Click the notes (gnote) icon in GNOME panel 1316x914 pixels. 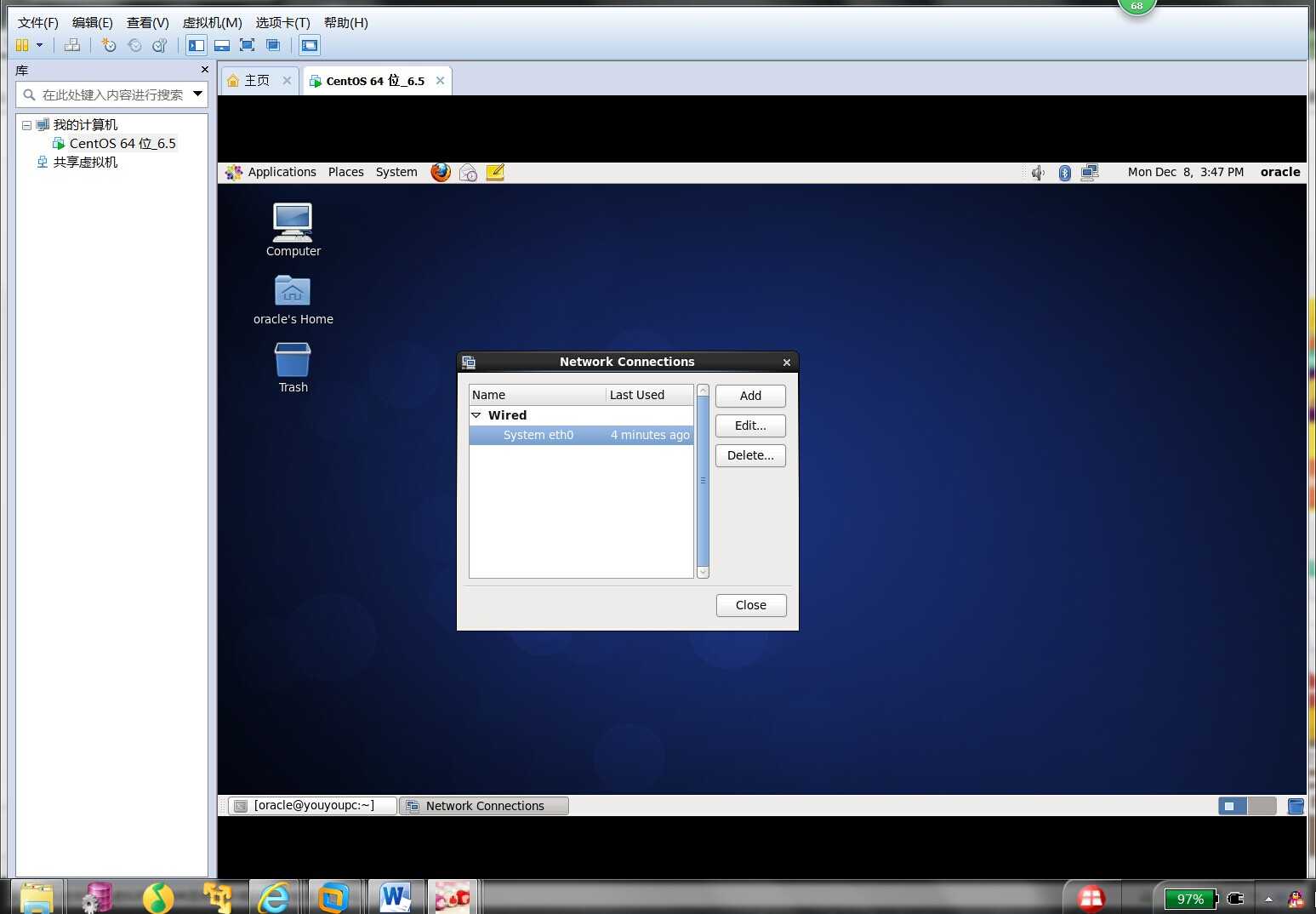[495, 172]
